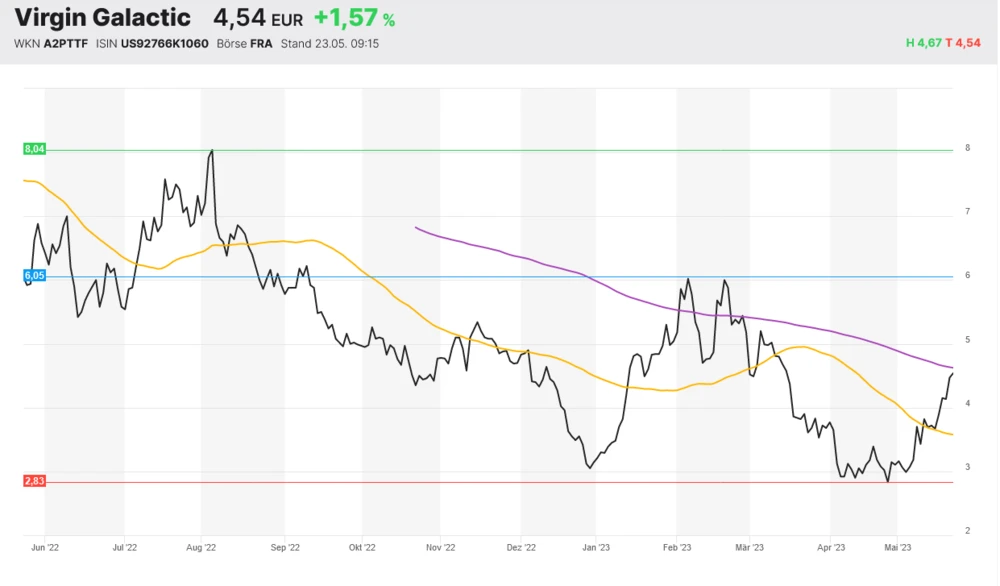Click the 8 value on right price axis
Image resolution: width=1000 pixels, height=586 pixels.
[x=967, y=148]
